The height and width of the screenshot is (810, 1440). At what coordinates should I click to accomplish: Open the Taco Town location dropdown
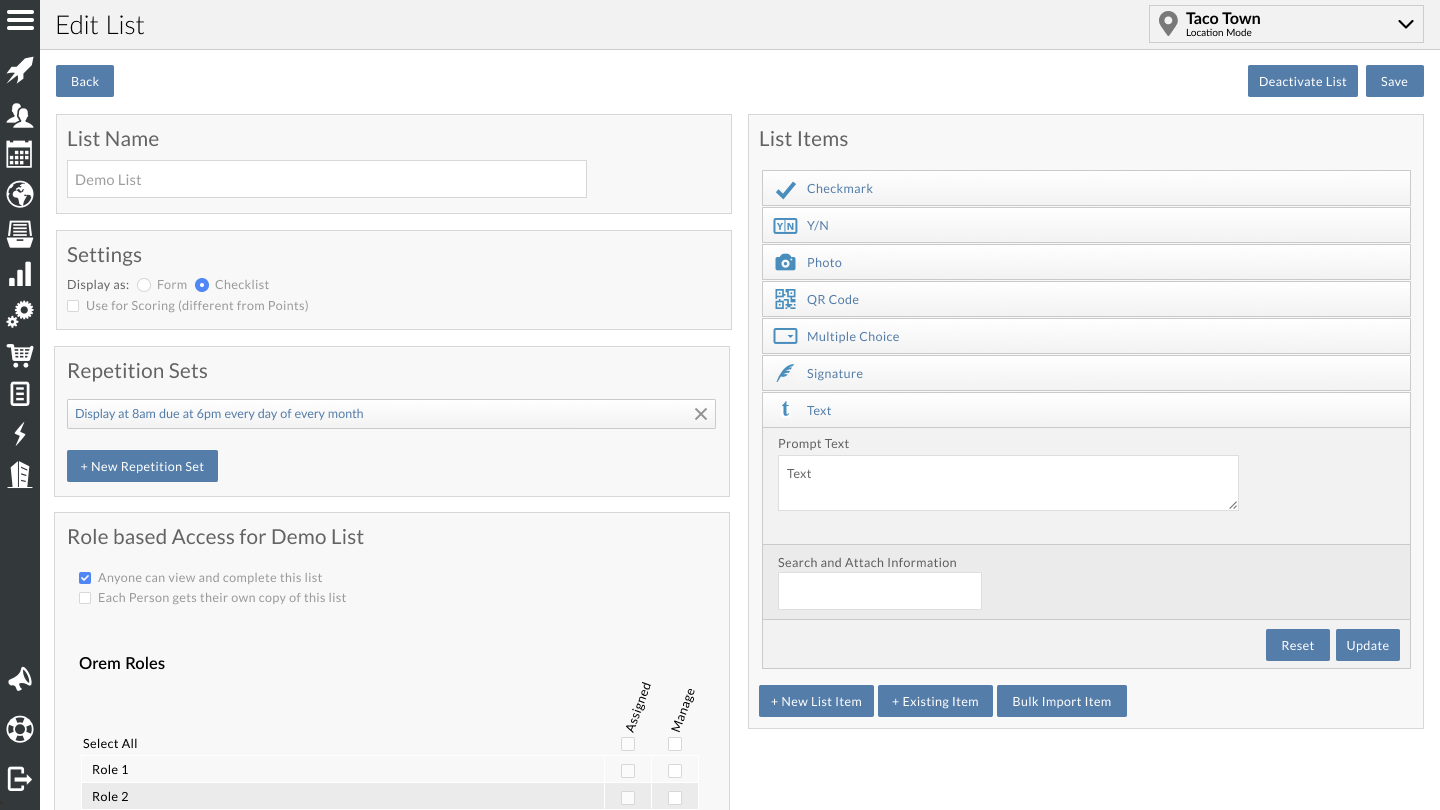tap(1286, 24)
